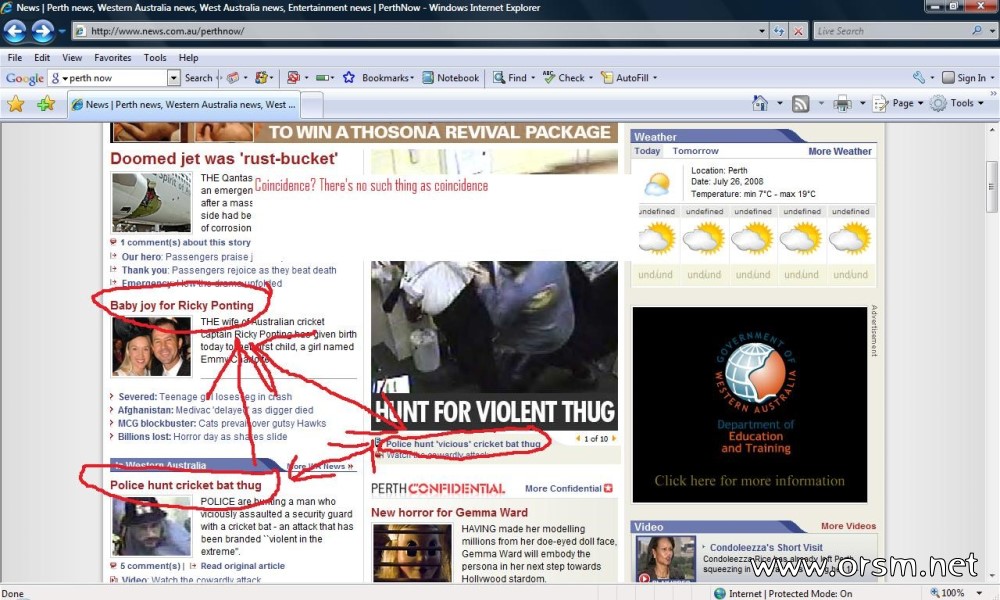Click the Qantas jet story thumbnail
Viewport: 1000px width, 600px height.
pyautogui.click(x=151, y=202)
